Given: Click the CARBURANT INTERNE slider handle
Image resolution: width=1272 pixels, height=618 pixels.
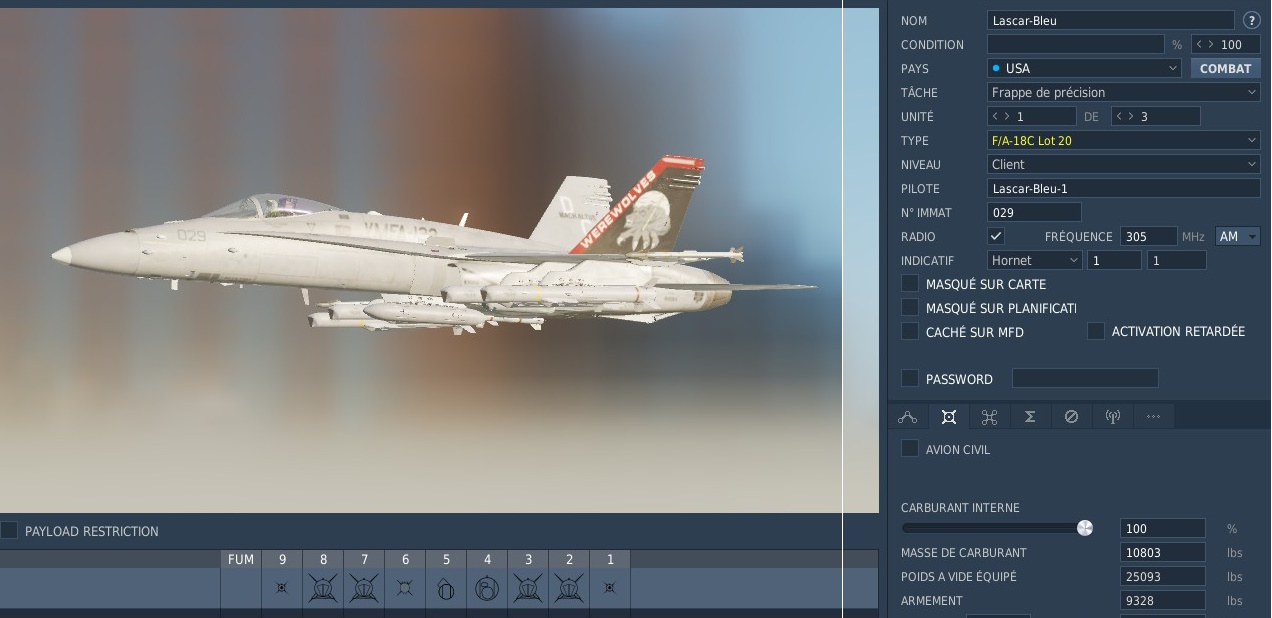Looking at the screenshot, I should 1085,528.
